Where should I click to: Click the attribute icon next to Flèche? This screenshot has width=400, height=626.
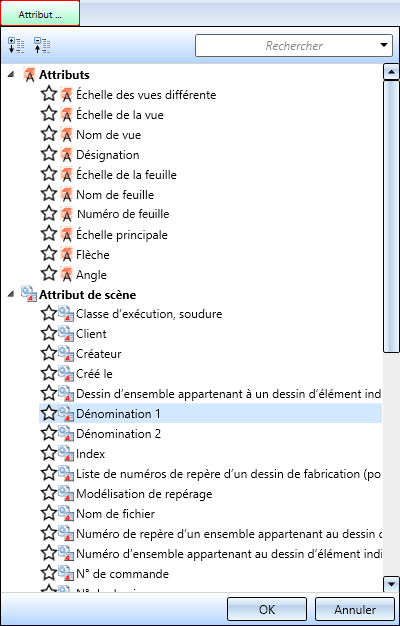(x=67, y=254)
